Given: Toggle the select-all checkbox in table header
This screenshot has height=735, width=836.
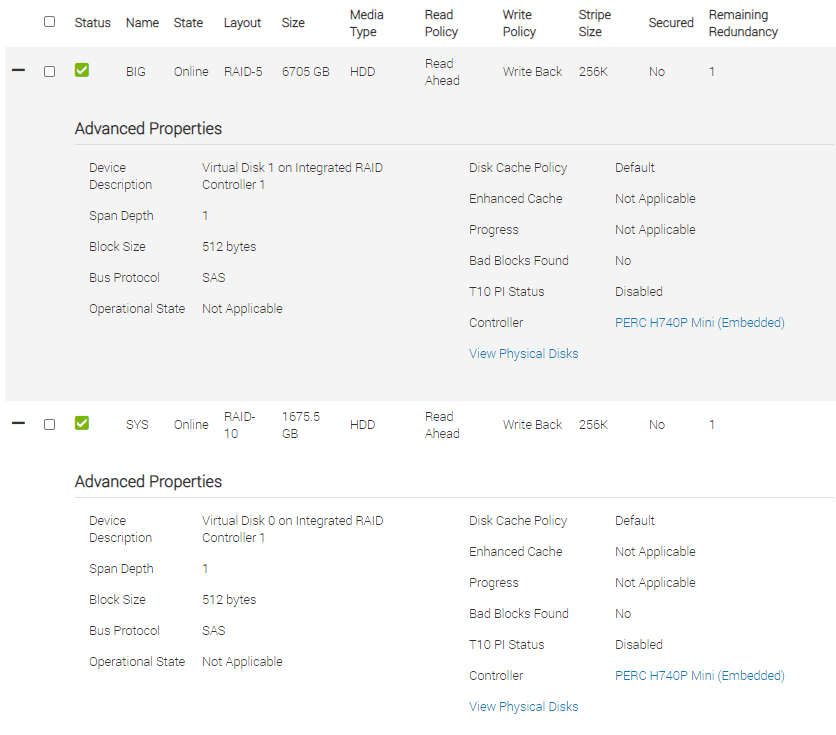Looking at the screenshot, I should [x=50, y=21].
